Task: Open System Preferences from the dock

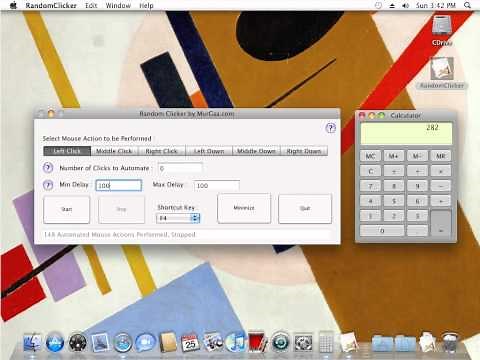Action: pos(303,343)
